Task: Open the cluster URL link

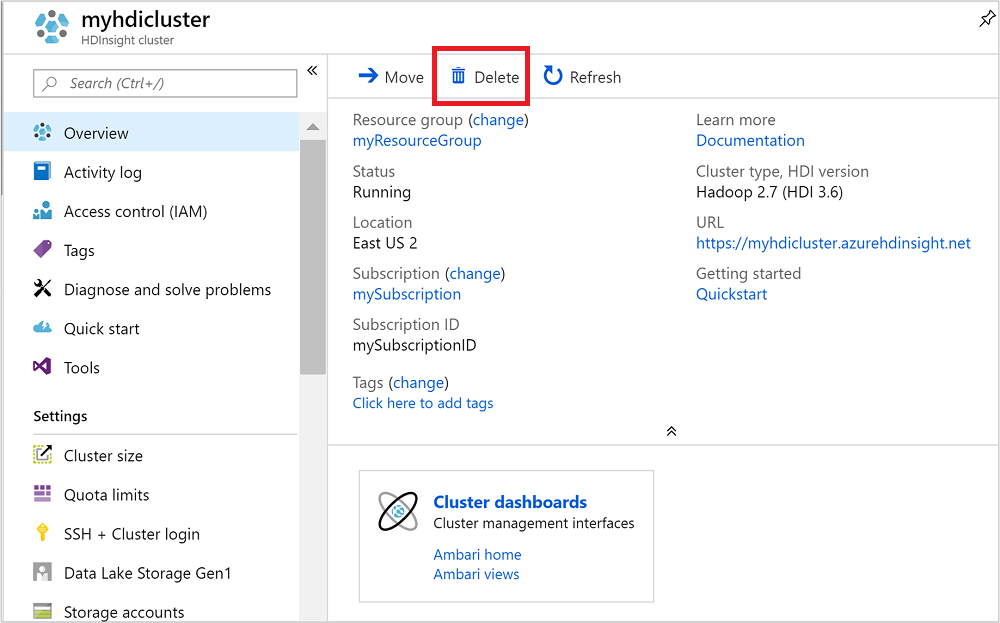Action: coord(833,243)
